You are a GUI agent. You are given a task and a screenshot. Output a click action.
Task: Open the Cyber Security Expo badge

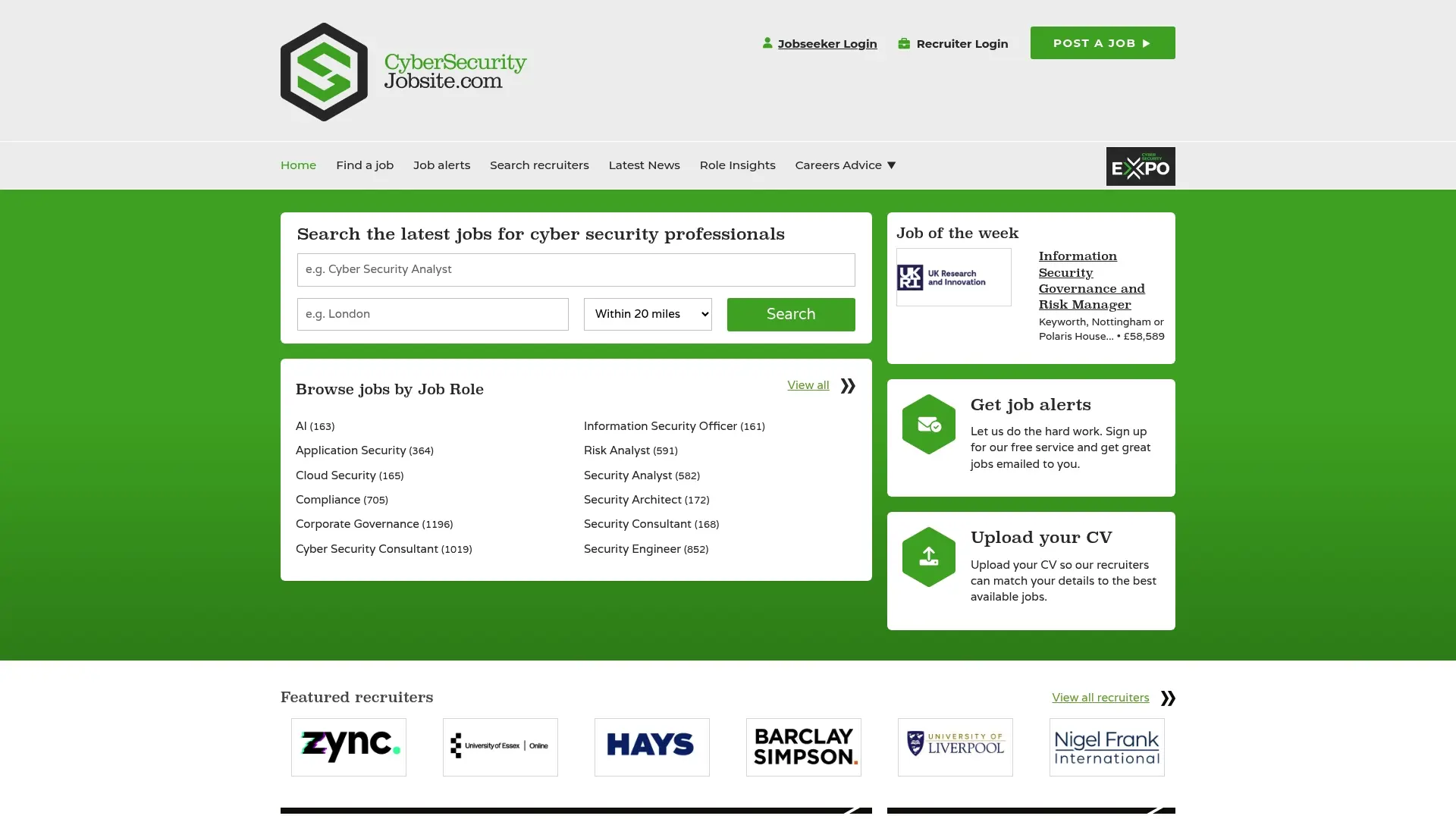(x=1141, y=166)
